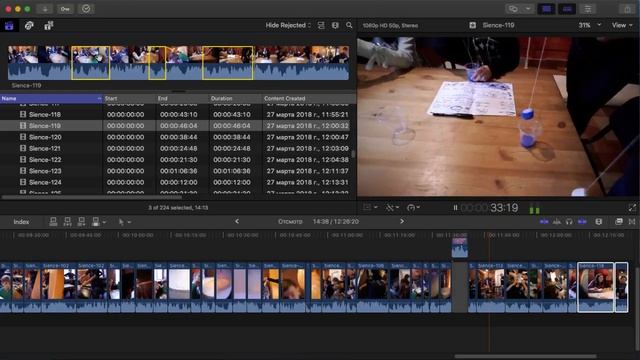Select the highlighted Sience-119 timeline clip

(x=596, y=287)
